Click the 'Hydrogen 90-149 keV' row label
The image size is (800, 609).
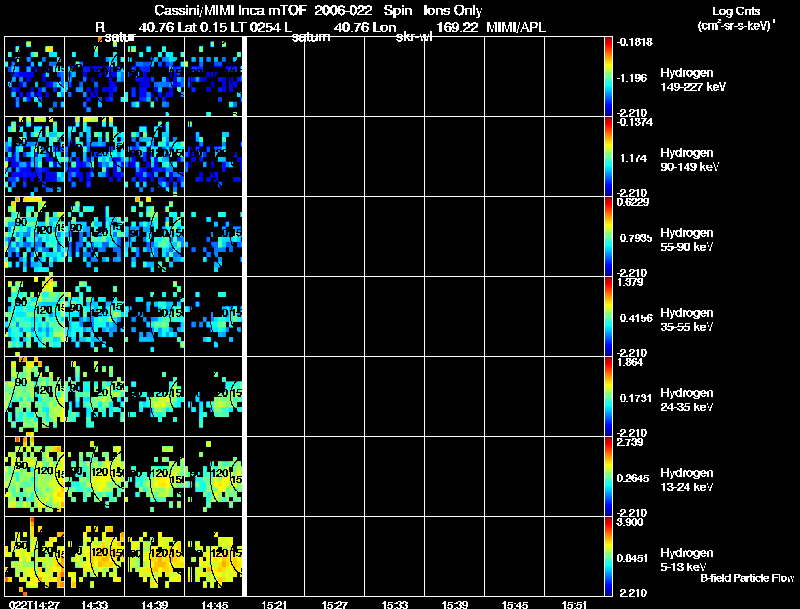689,160
